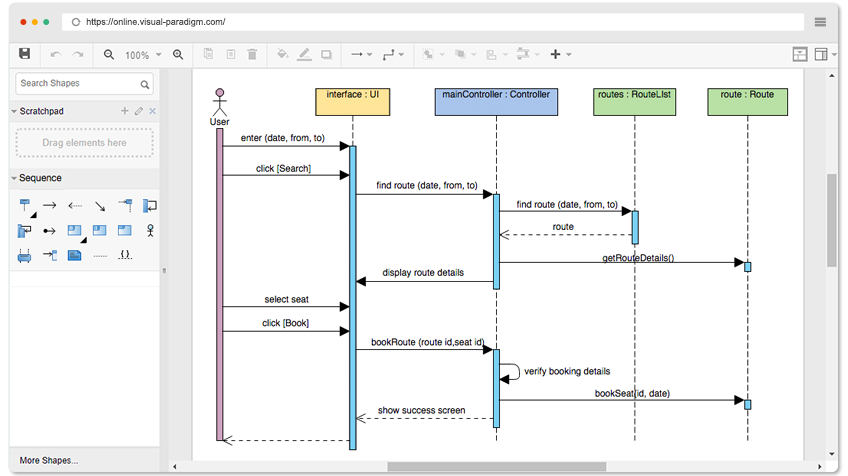Select the dotted Anchor line shape

click(100, 256)
